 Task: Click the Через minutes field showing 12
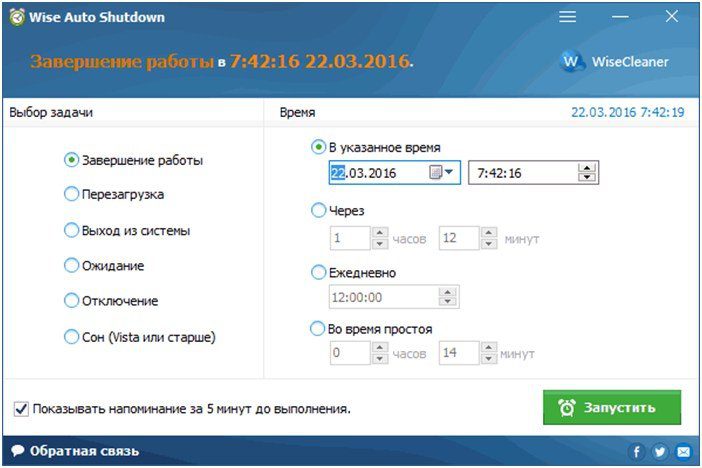(x=459, y=238)
